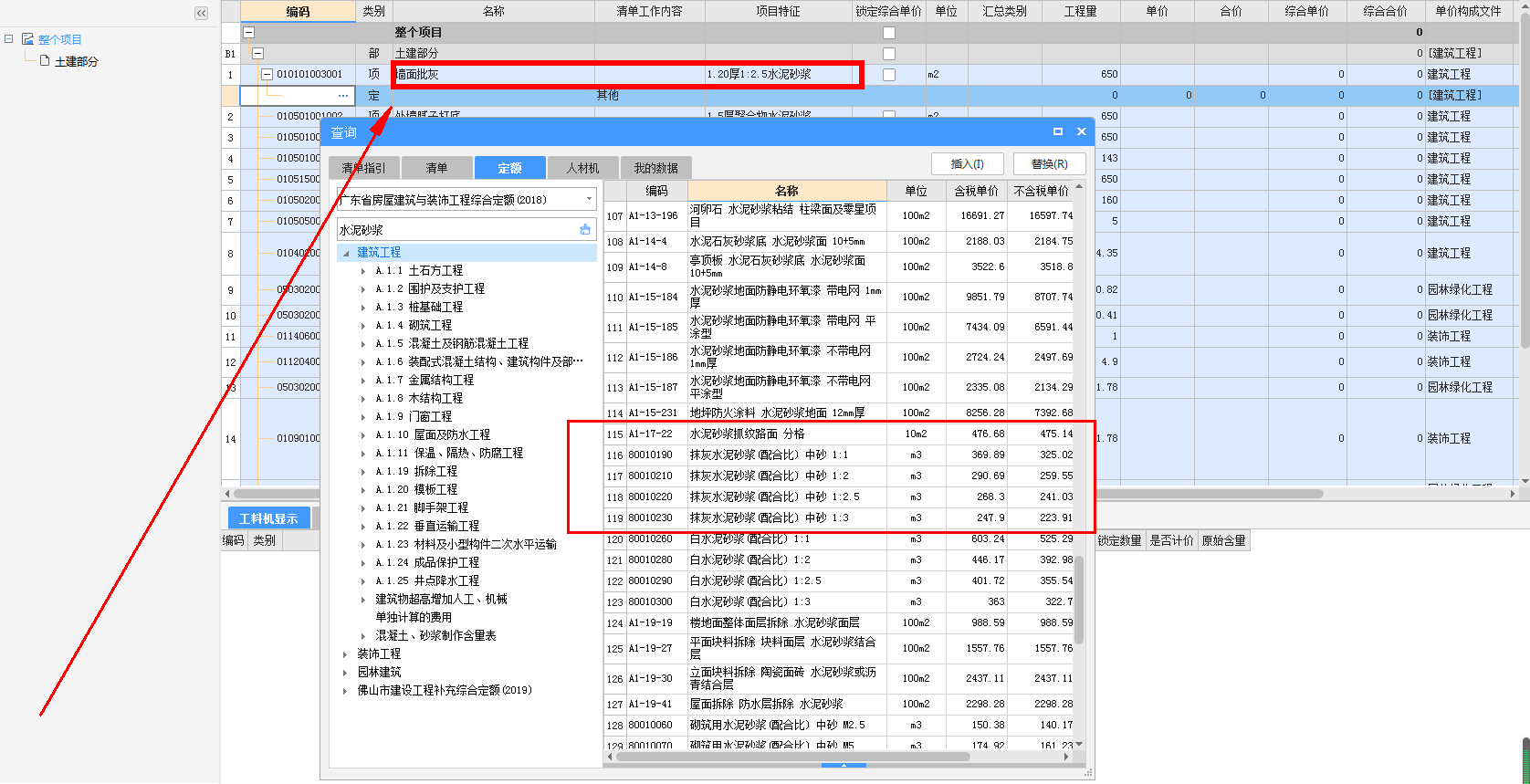Image resolution: width=1530 pixels, height=784 pixels.
Task: Click the 不含税单价 column header
Action: pos(1041,191)
